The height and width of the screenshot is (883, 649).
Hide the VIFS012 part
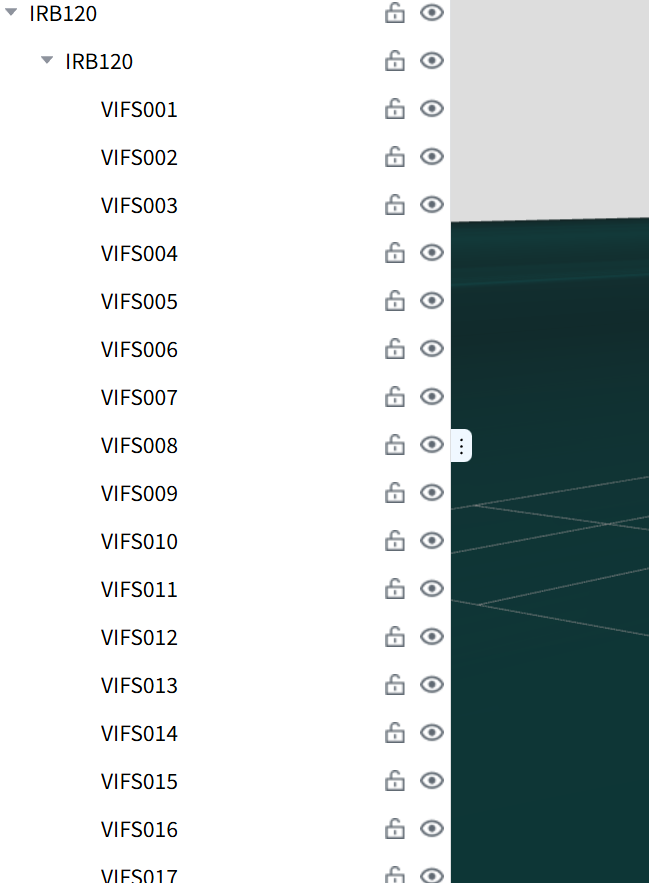(432, 636)
